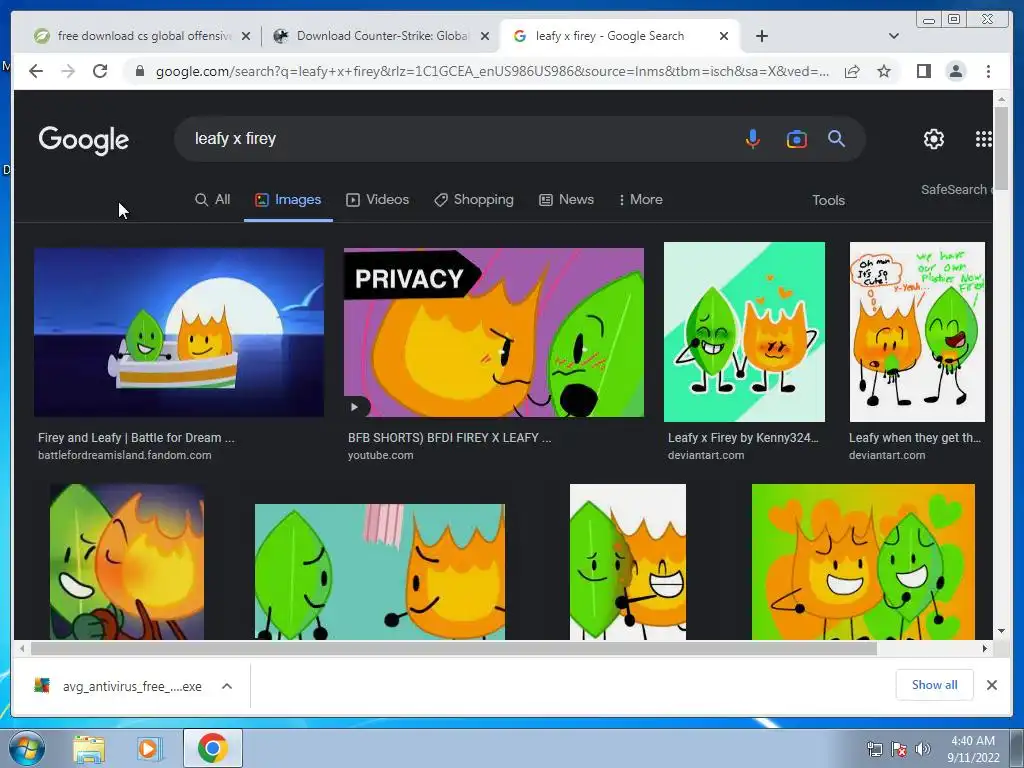Open Kenny324 teal Leafy x Firey thumbnail
Viewport: 1024px width, 768px height.
click(x=744, y=332)
